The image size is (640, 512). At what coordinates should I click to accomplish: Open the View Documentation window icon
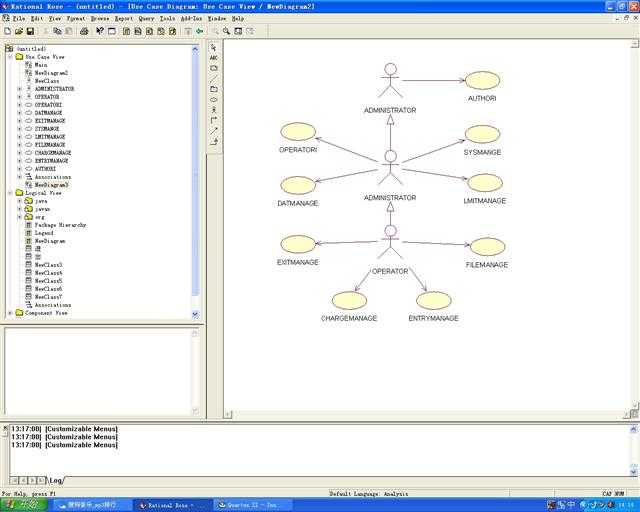(111, 31)
